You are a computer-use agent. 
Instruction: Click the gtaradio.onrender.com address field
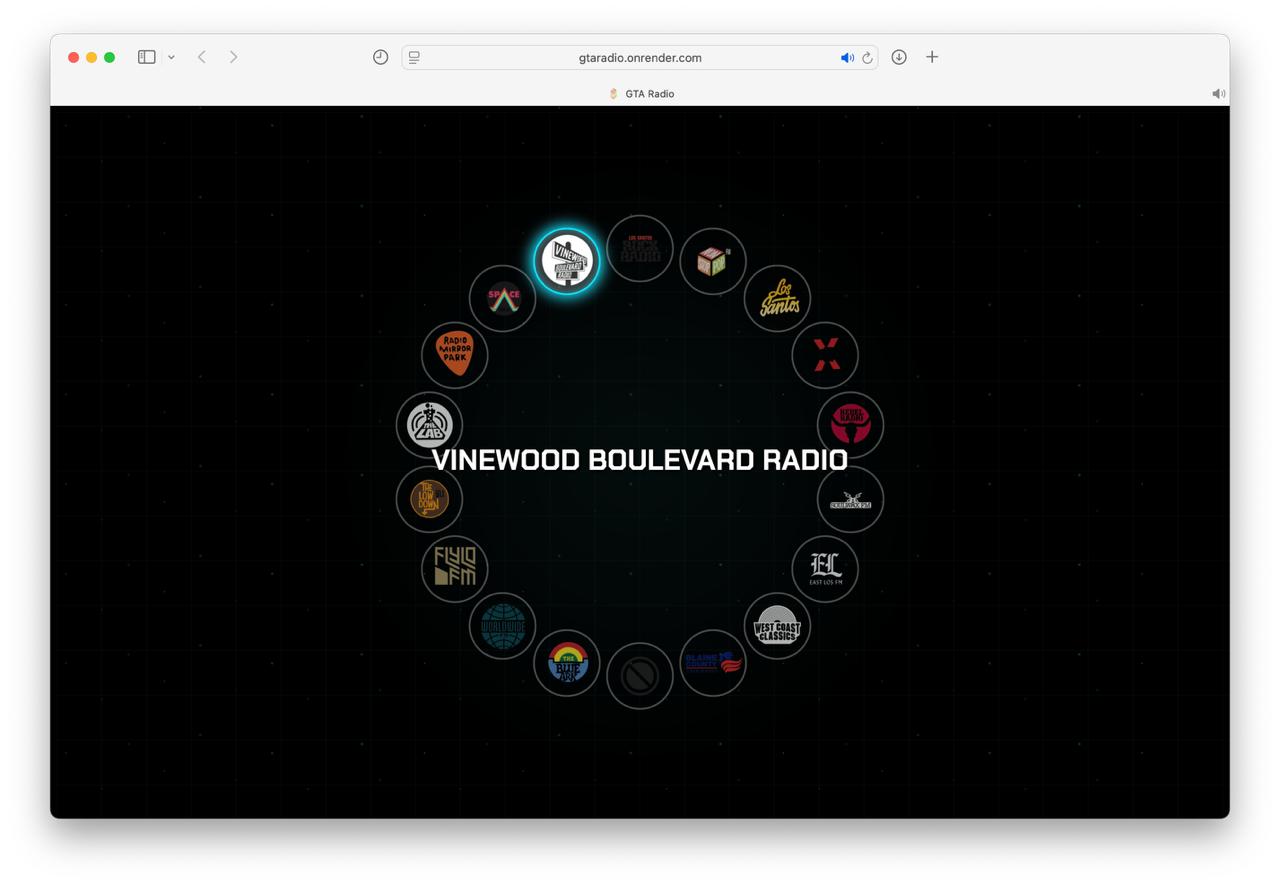(640, 58)
